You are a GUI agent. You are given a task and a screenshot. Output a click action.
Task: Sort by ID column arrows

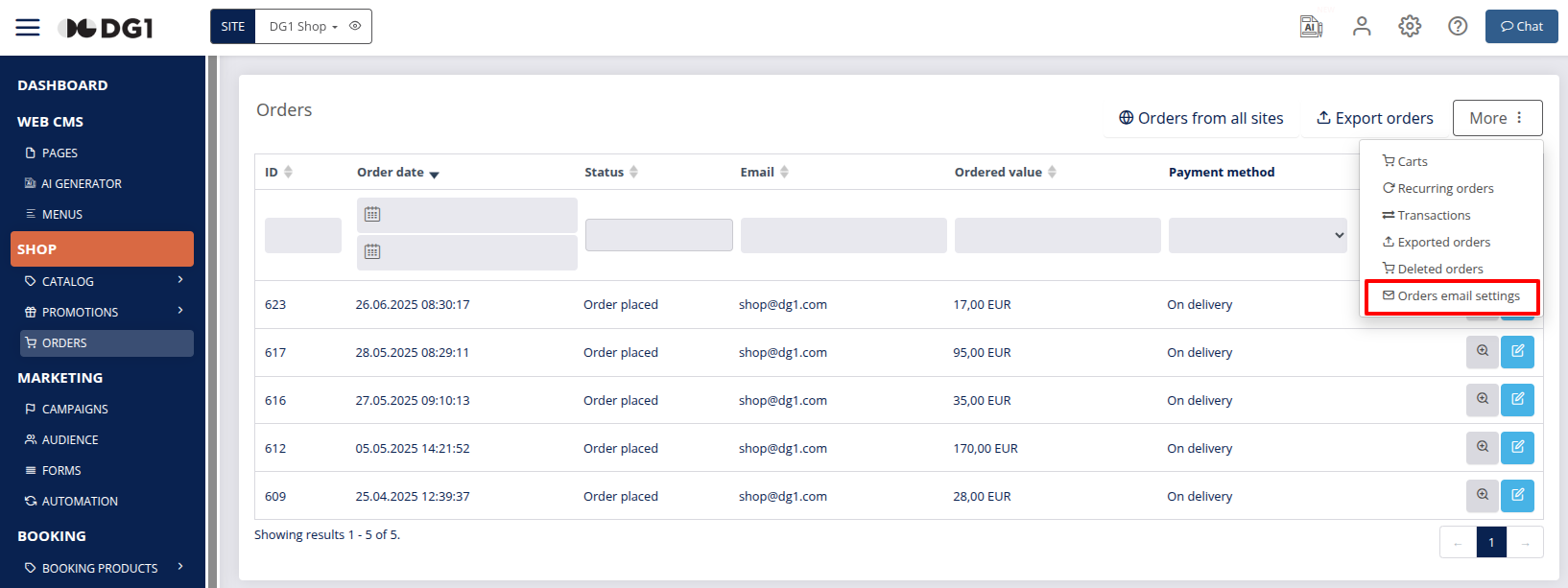(288, 172)
